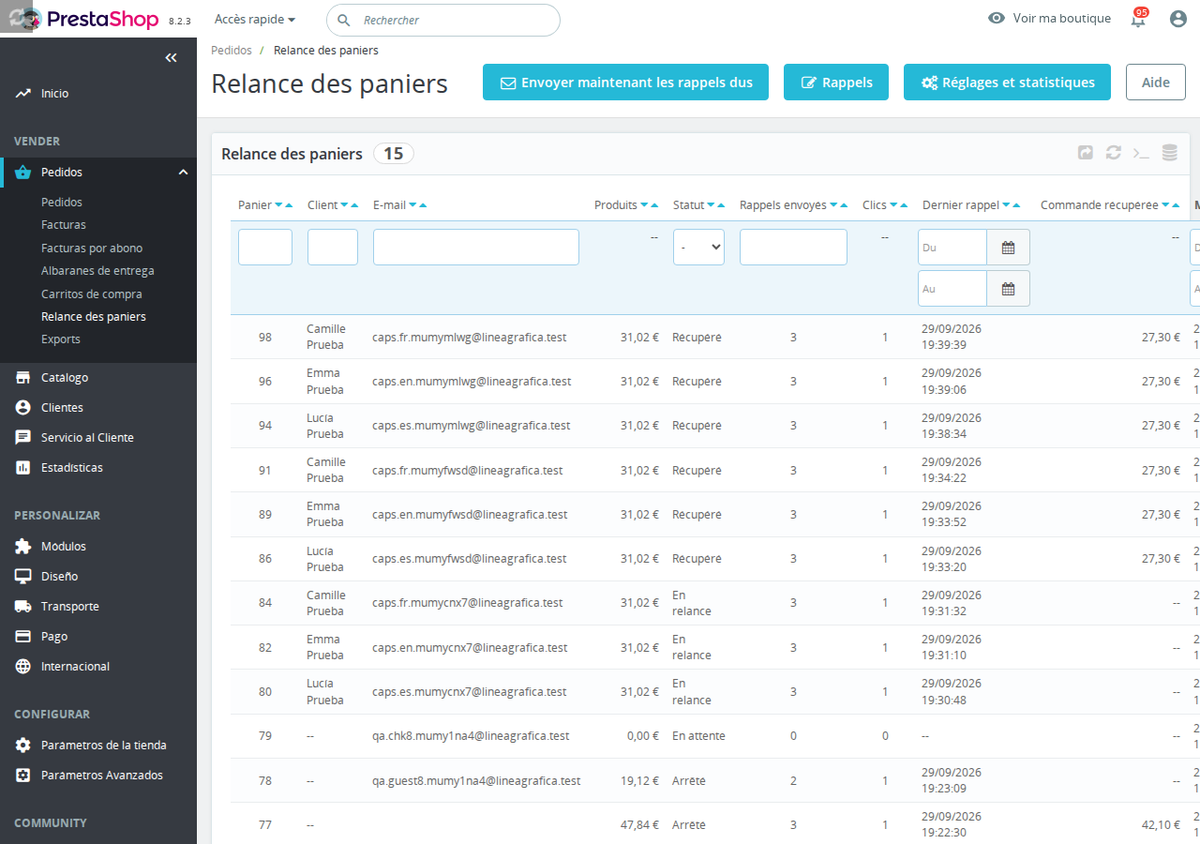Screen dimensions: 1200x844
Task: Focus the Rechercher search field
Action: click(443, 20)
